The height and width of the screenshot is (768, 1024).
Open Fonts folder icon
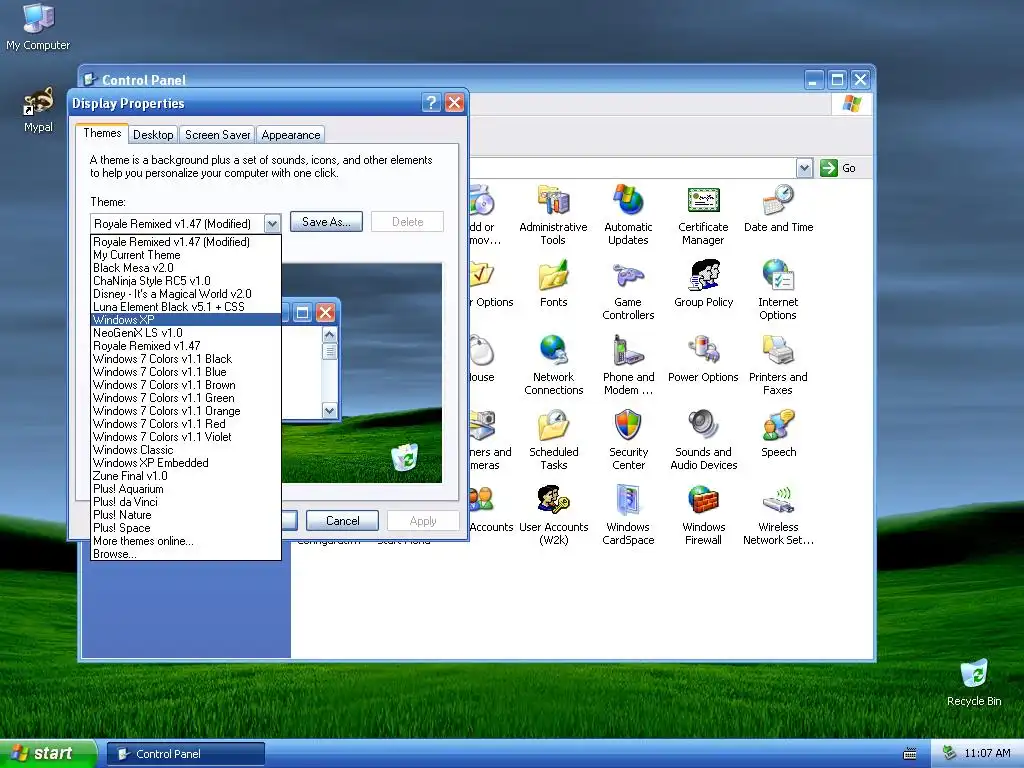pyautogui.click(x=553, y=284)
